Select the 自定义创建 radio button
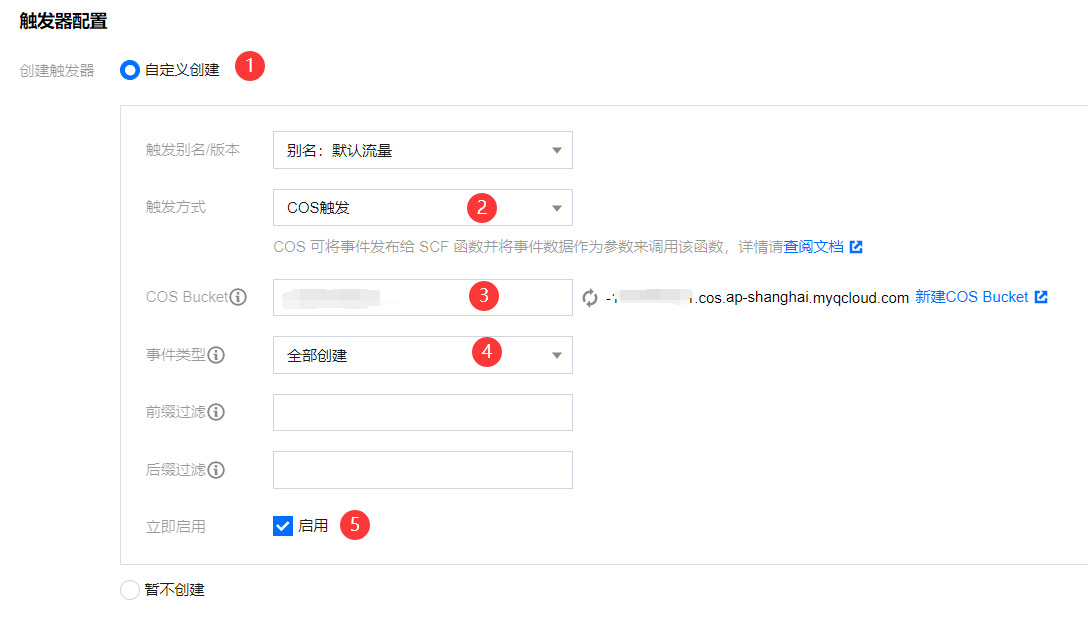This screenshot has height=626, width=1088. coord(129,70)
